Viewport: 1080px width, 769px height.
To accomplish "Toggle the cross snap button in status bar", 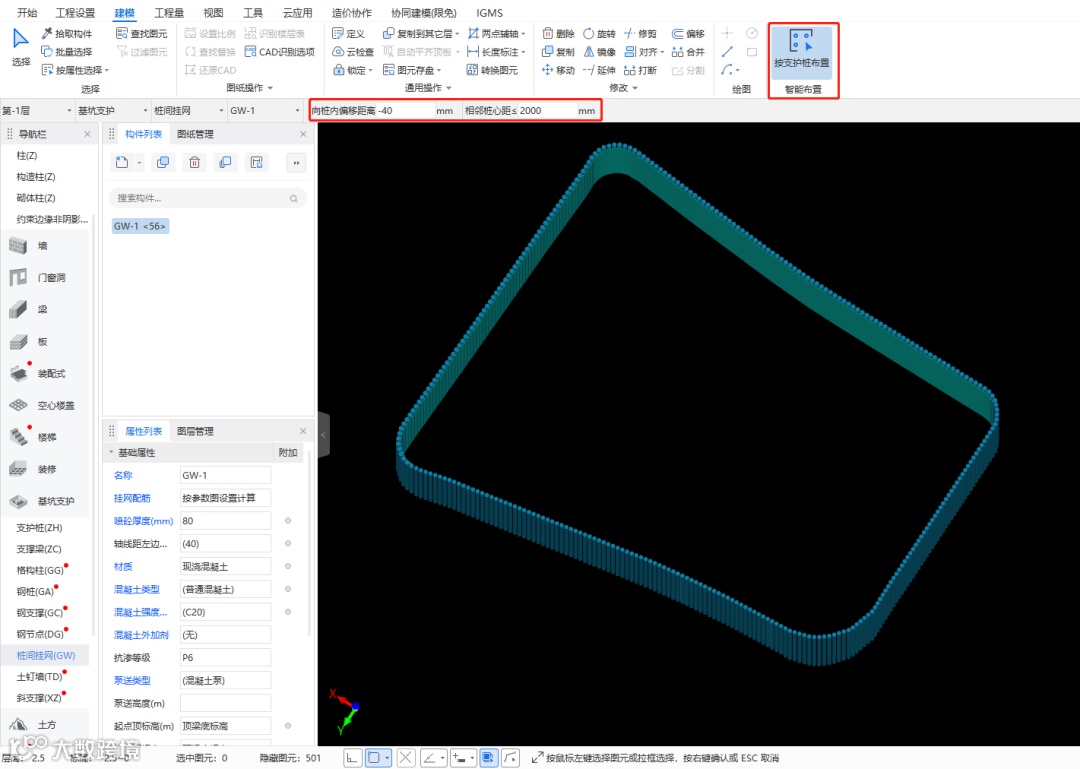I will tap(406, 758).
